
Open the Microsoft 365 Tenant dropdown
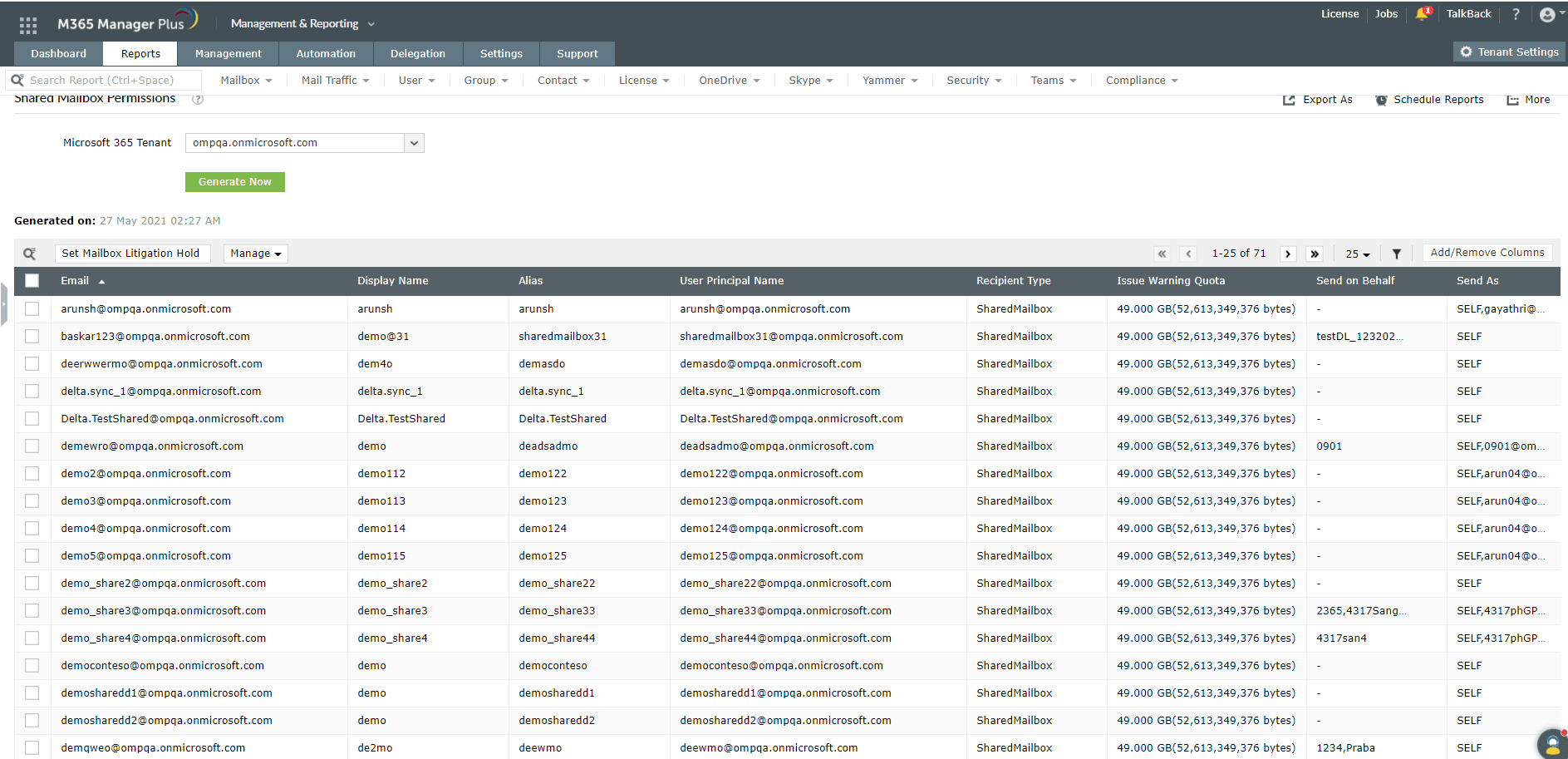(x=413, y=142)
